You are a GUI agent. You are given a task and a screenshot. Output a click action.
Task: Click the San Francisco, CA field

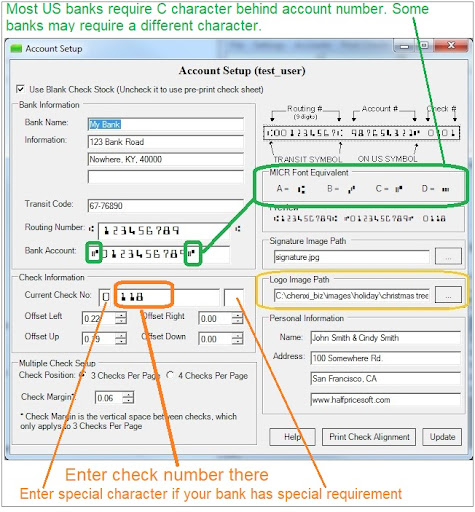click(x=386, y=379)
